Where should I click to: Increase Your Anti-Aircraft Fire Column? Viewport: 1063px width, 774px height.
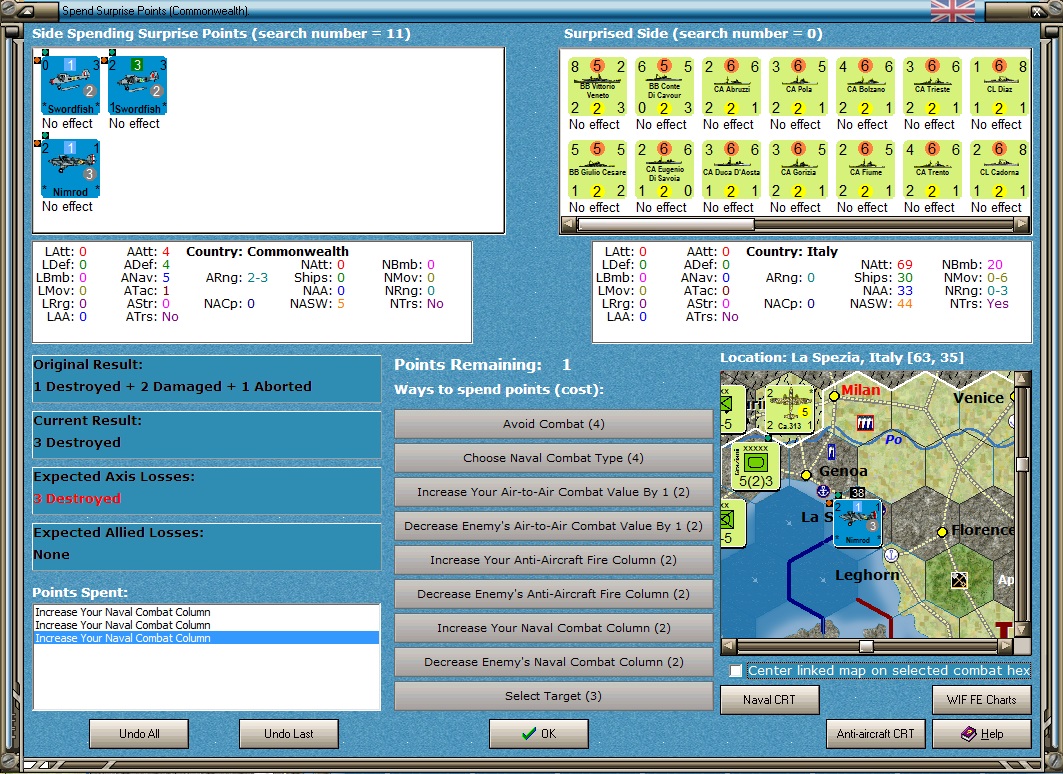click(553, 560)
